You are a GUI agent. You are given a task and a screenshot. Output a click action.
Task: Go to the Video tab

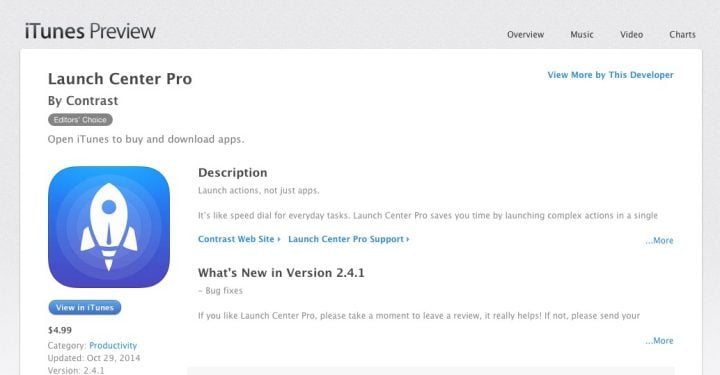631,34
